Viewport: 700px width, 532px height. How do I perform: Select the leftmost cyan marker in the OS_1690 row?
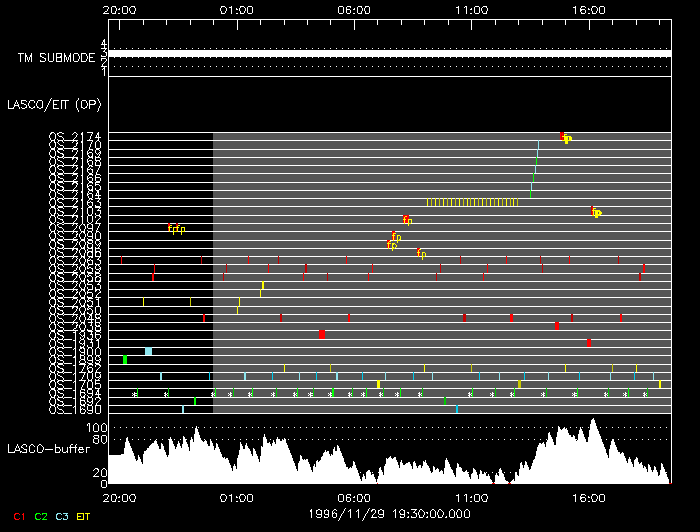[183, 409]
